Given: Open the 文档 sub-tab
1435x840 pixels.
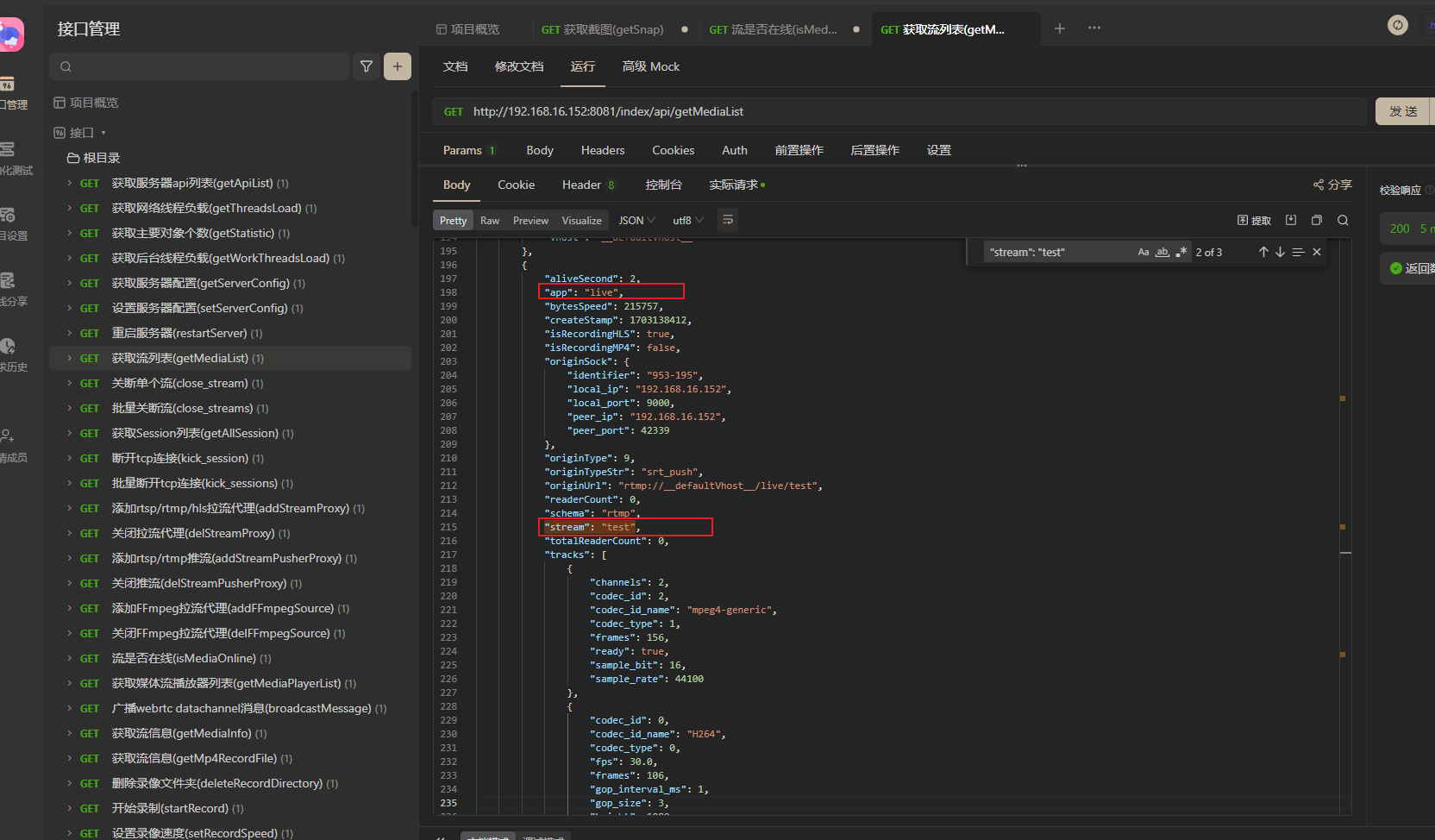Looking at the screenshot, I should (455, 66).
